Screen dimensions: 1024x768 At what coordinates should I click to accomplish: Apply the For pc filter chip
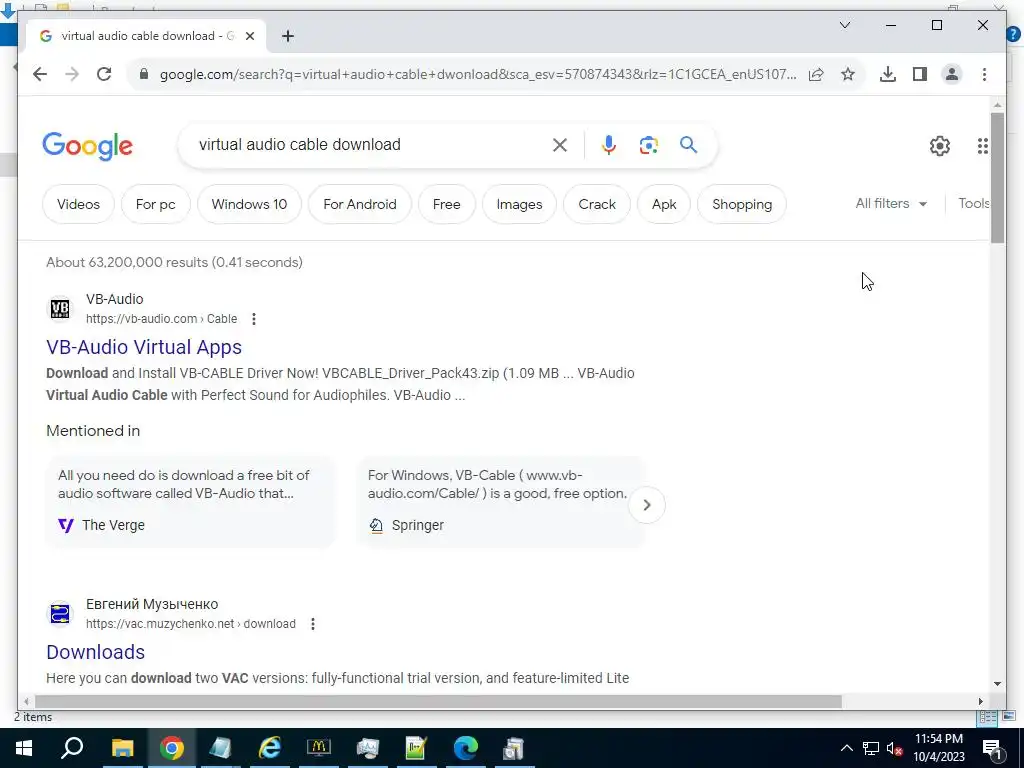[155, 204]
